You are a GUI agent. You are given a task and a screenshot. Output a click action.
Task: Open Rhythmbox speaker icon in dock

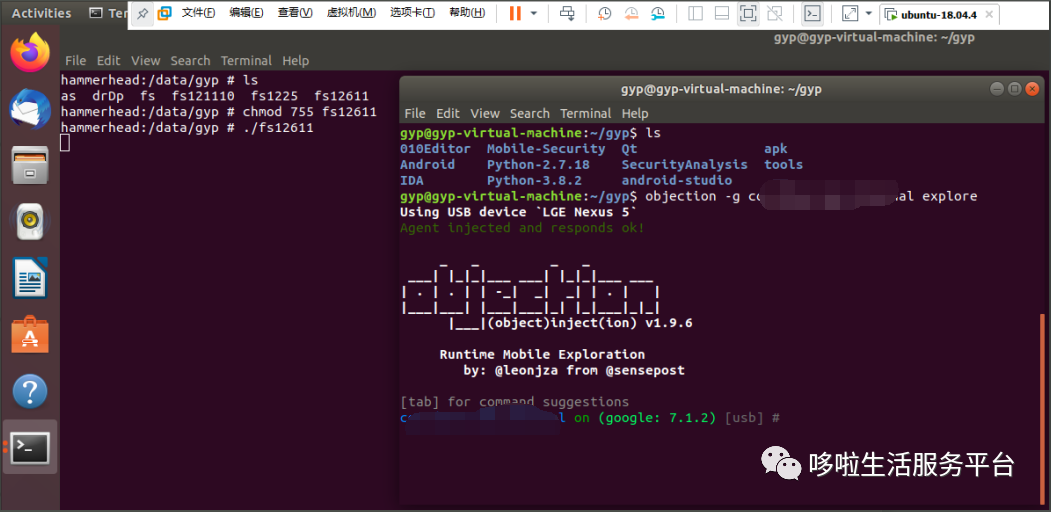pos(30,221)
